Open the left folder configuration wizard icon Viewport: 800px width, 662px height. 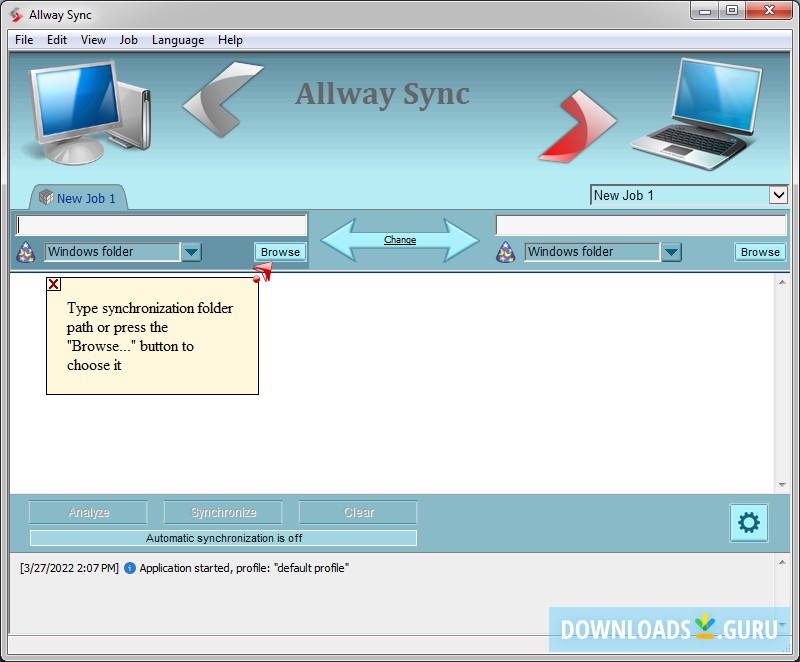(24, 252)
